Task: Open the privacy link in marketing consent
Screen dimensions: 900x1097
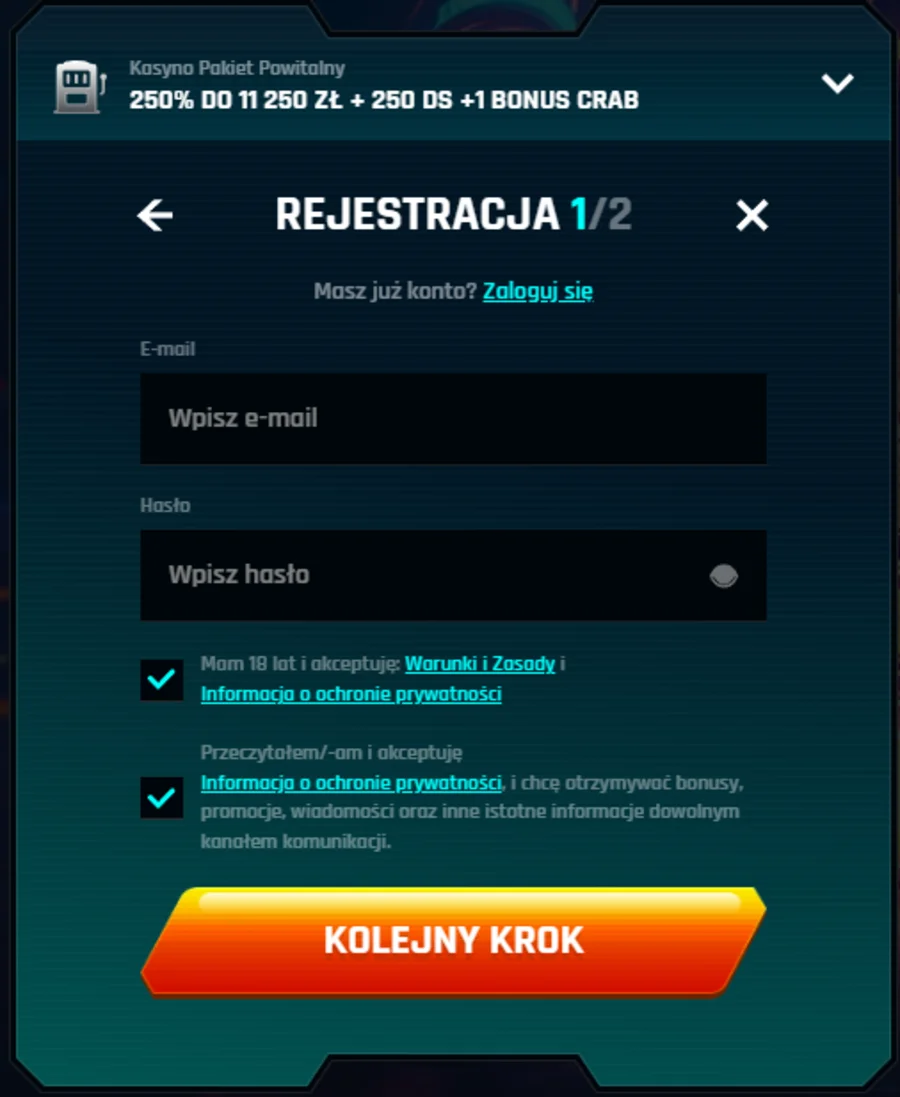Action: [x=351, y=782]
